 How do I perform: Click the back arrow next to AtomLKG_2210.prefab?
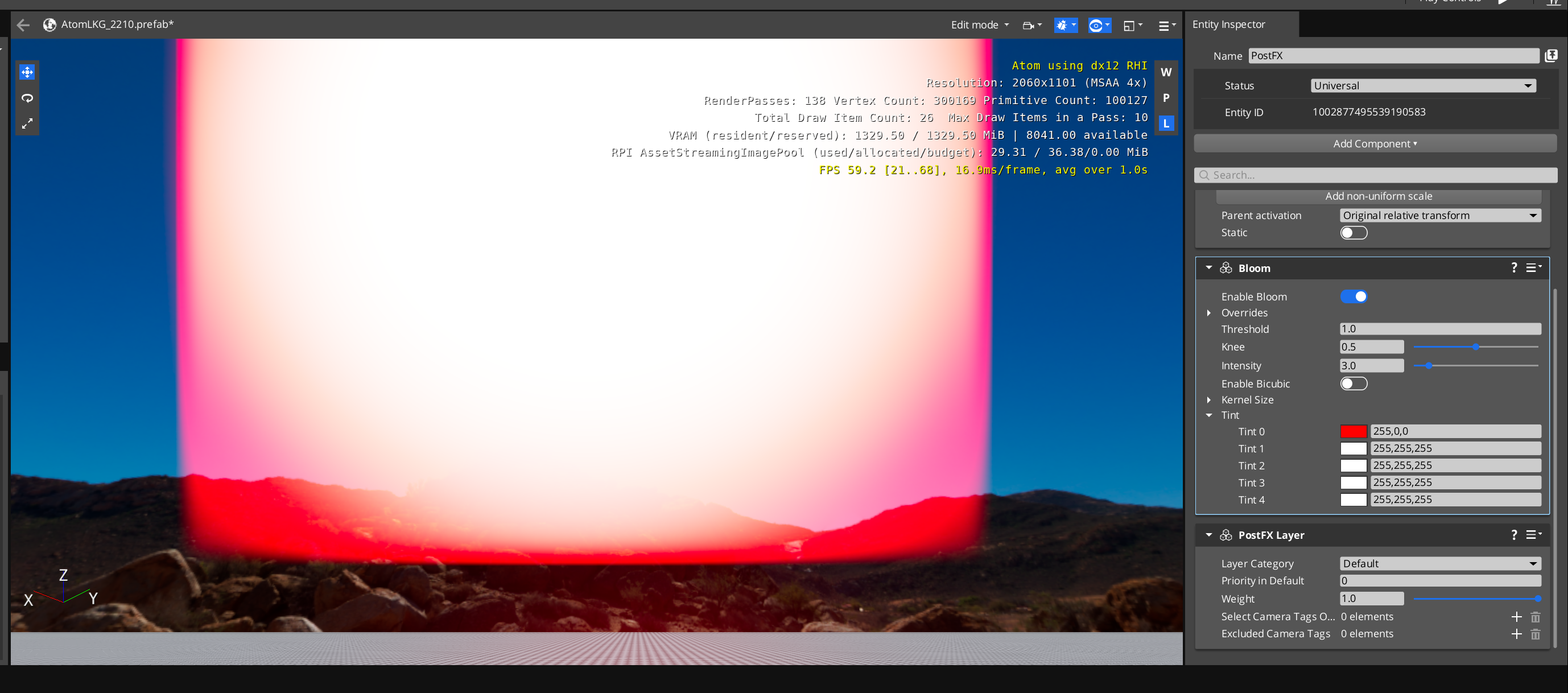tap(23, 25)
